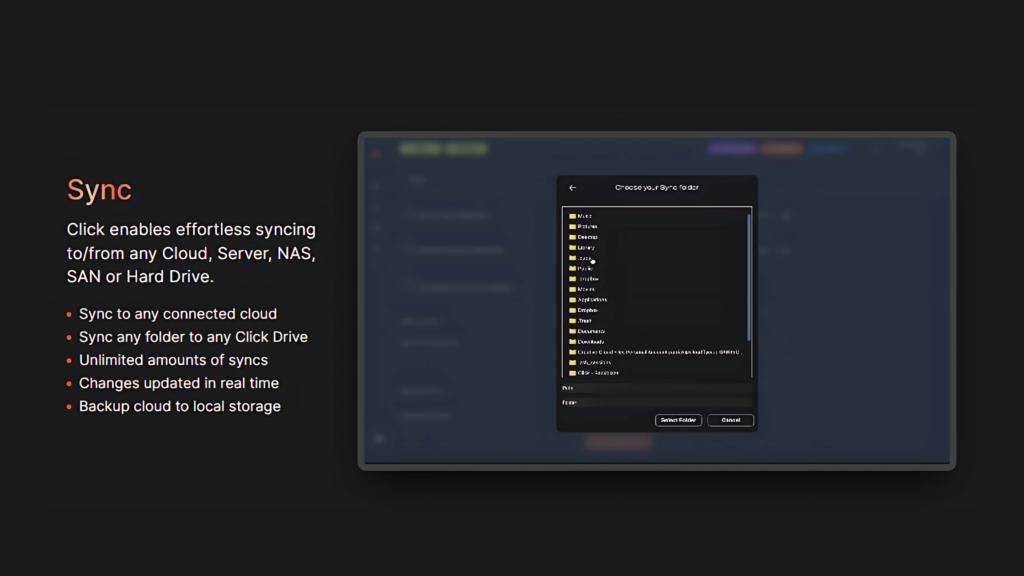The width and height of the screenshot is (1024, 576).
Task: Pick the last folder starting with Click
Action: [600, 373]
